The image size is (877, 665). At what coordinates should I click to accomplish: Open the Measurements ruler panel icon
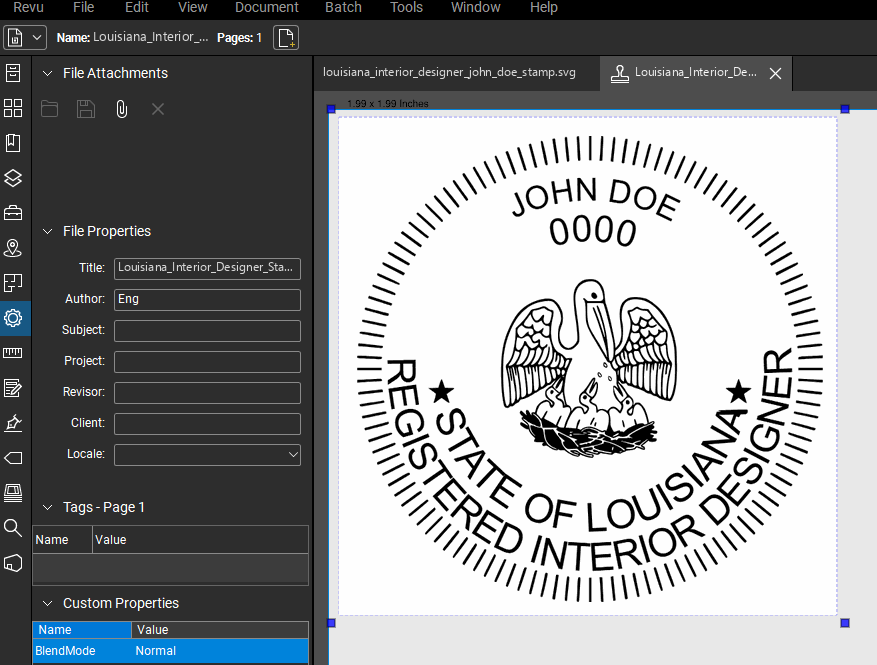pos(13,352)
